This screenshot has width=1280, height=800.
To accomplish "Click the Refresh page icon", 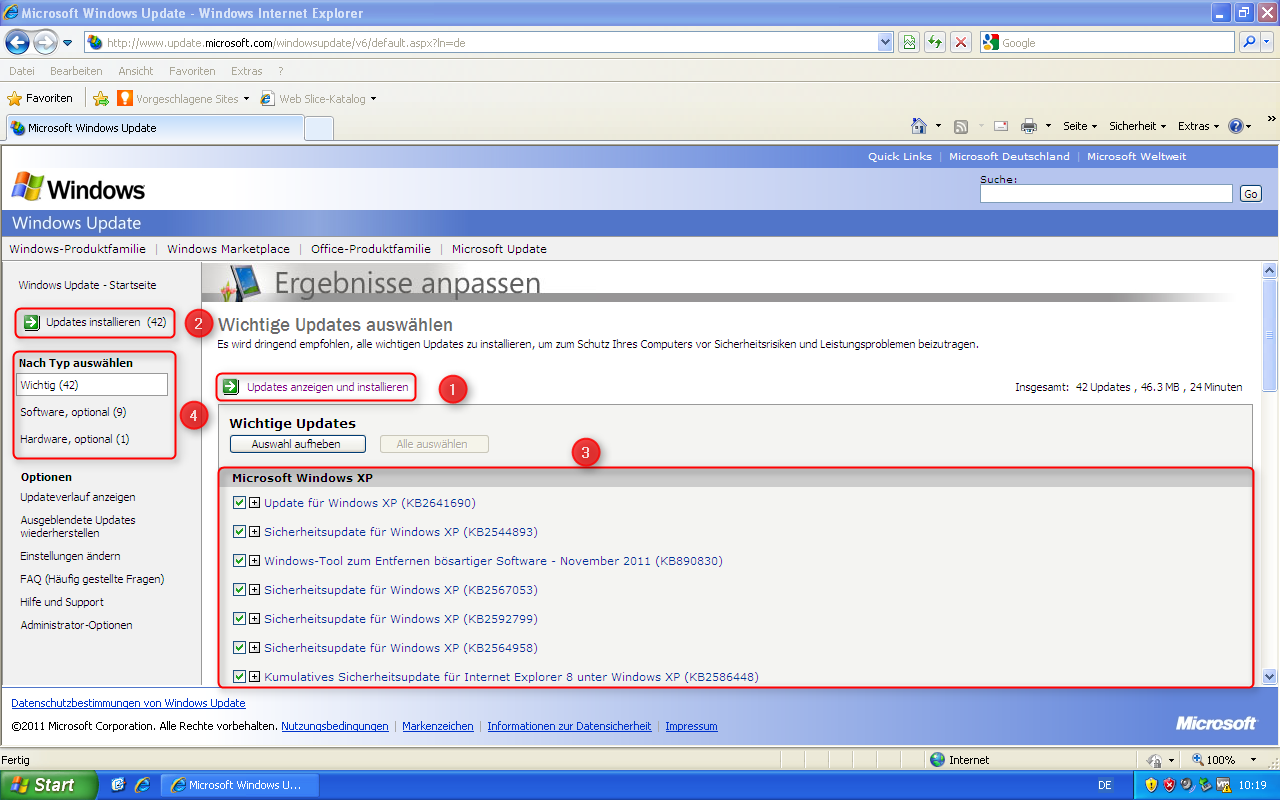I will pyautogui.click(x=935, y=42).
